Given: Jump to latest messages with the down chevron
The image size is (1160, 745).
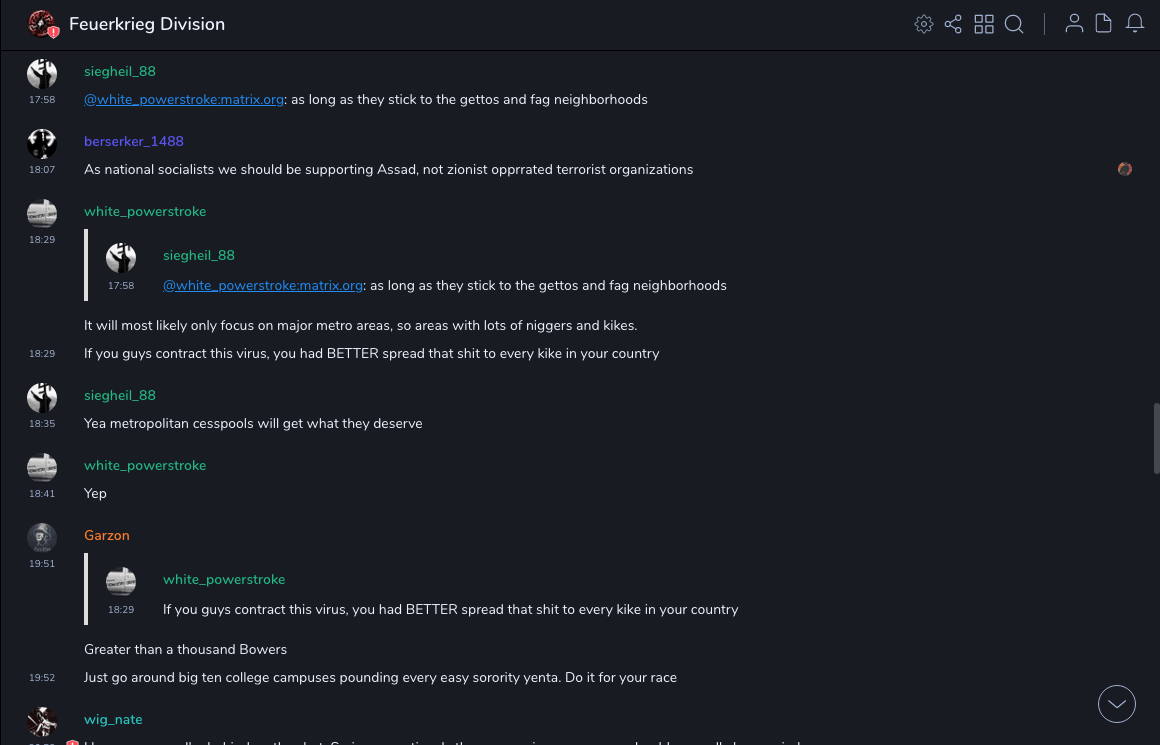Looking at the screenshot, I should click(x=1117, y=704).
